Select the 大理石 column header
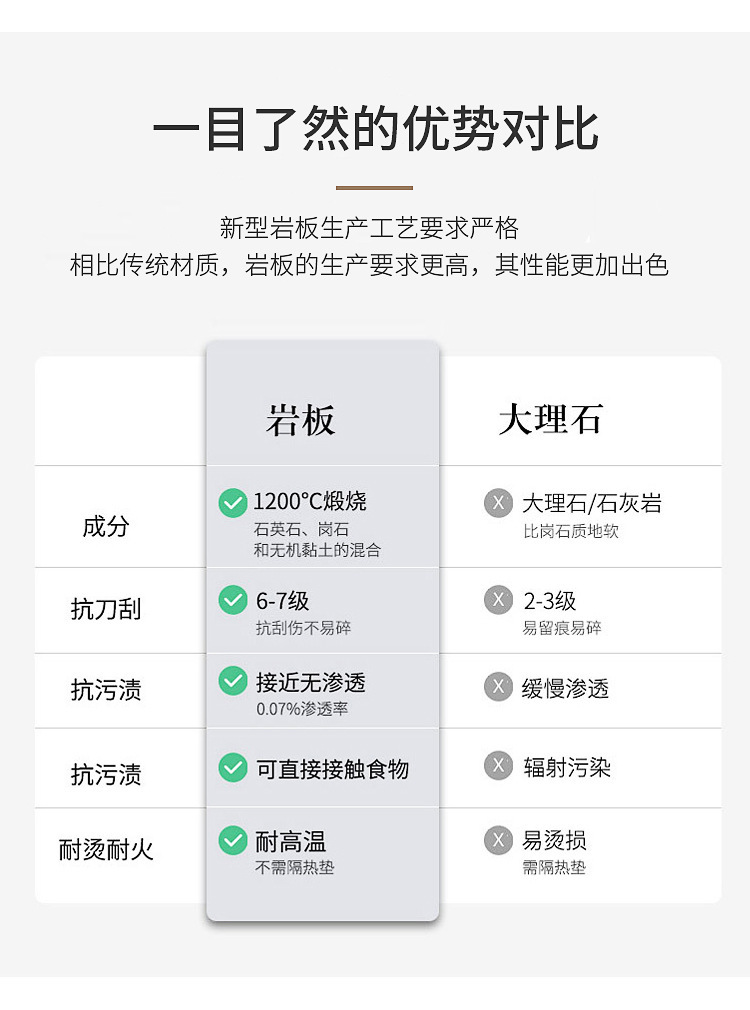The image size is (750, 1010). coord(550,420)
